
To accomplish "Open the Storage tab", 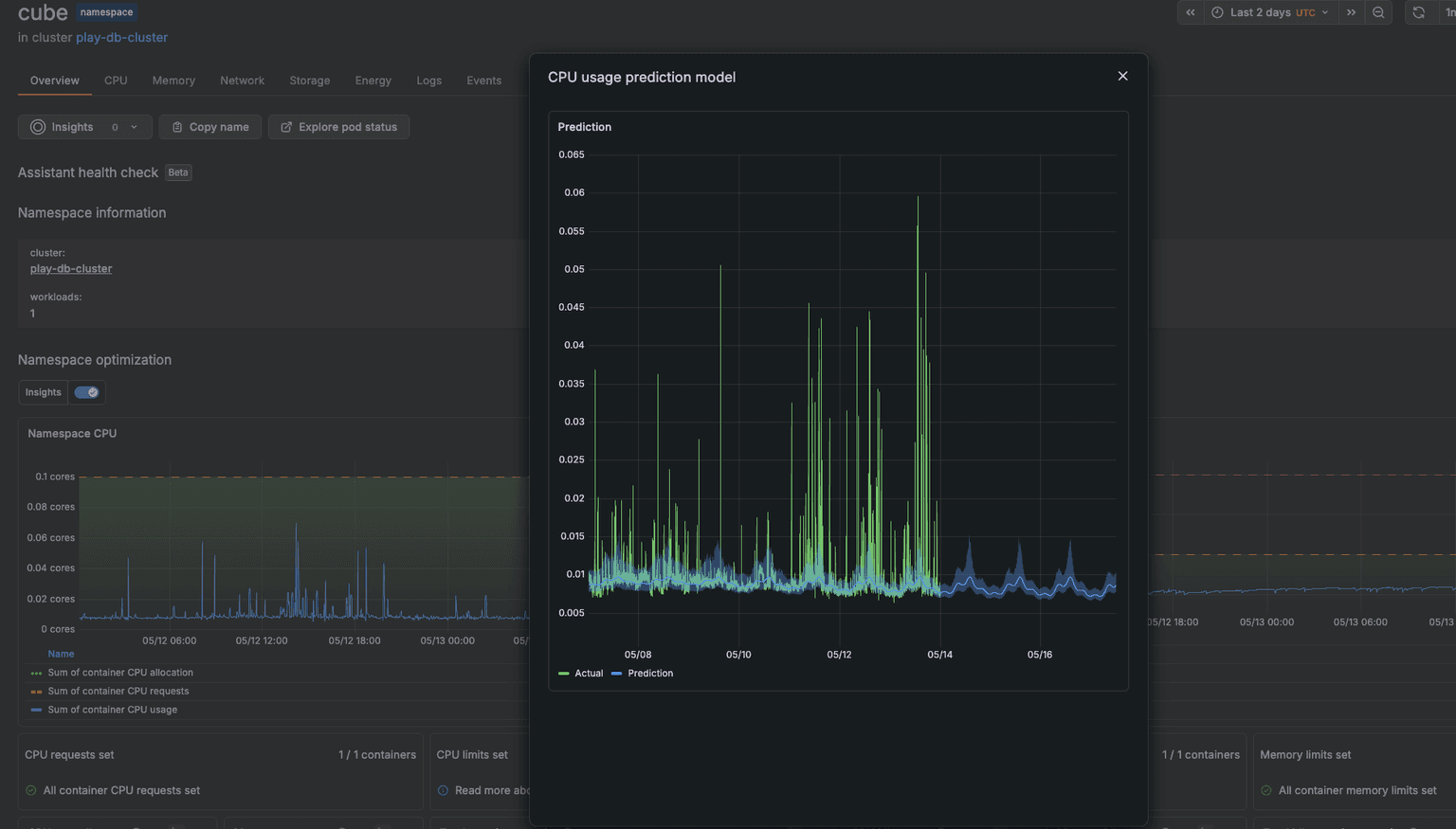I will pyautogui.click(x=310, y=81).
